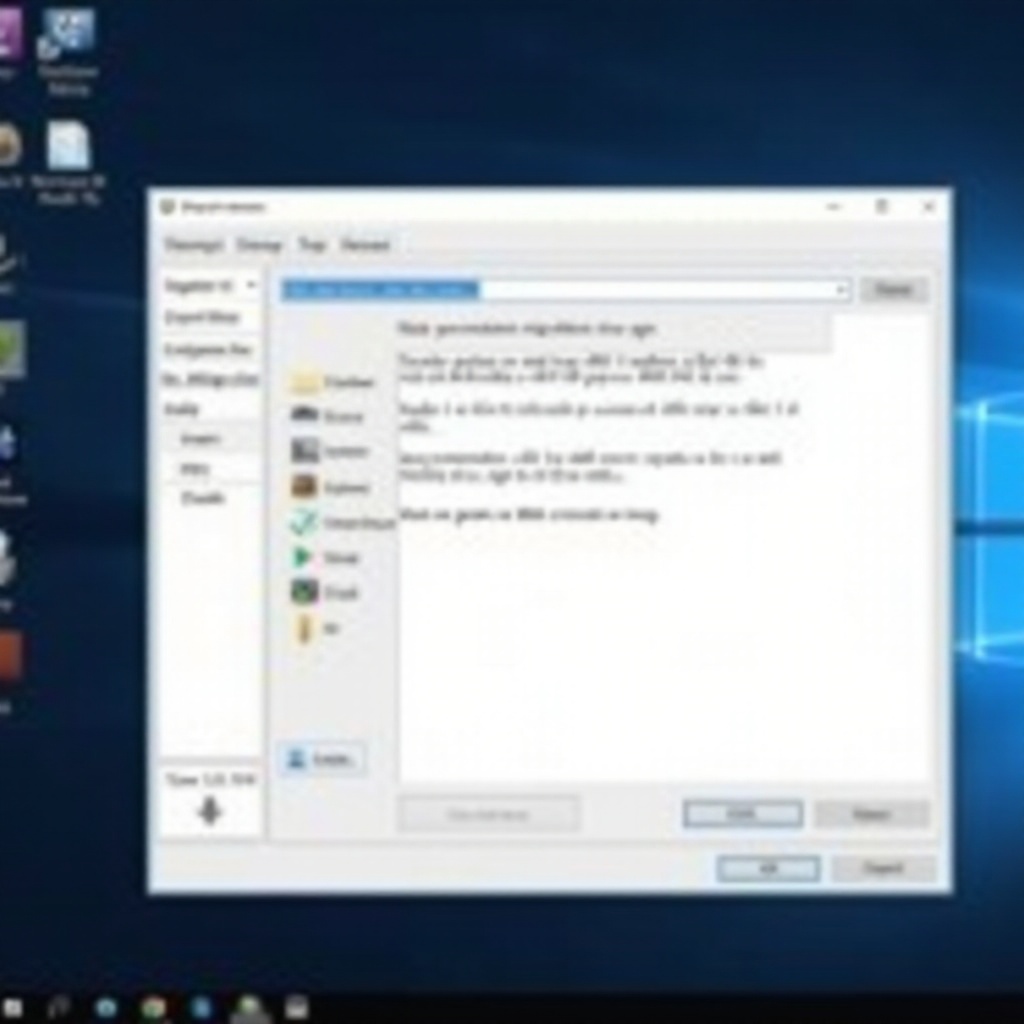Select the brown box icon in the sidebar list
This screenshot has height=1024, width=1024.
coord(304,487)
